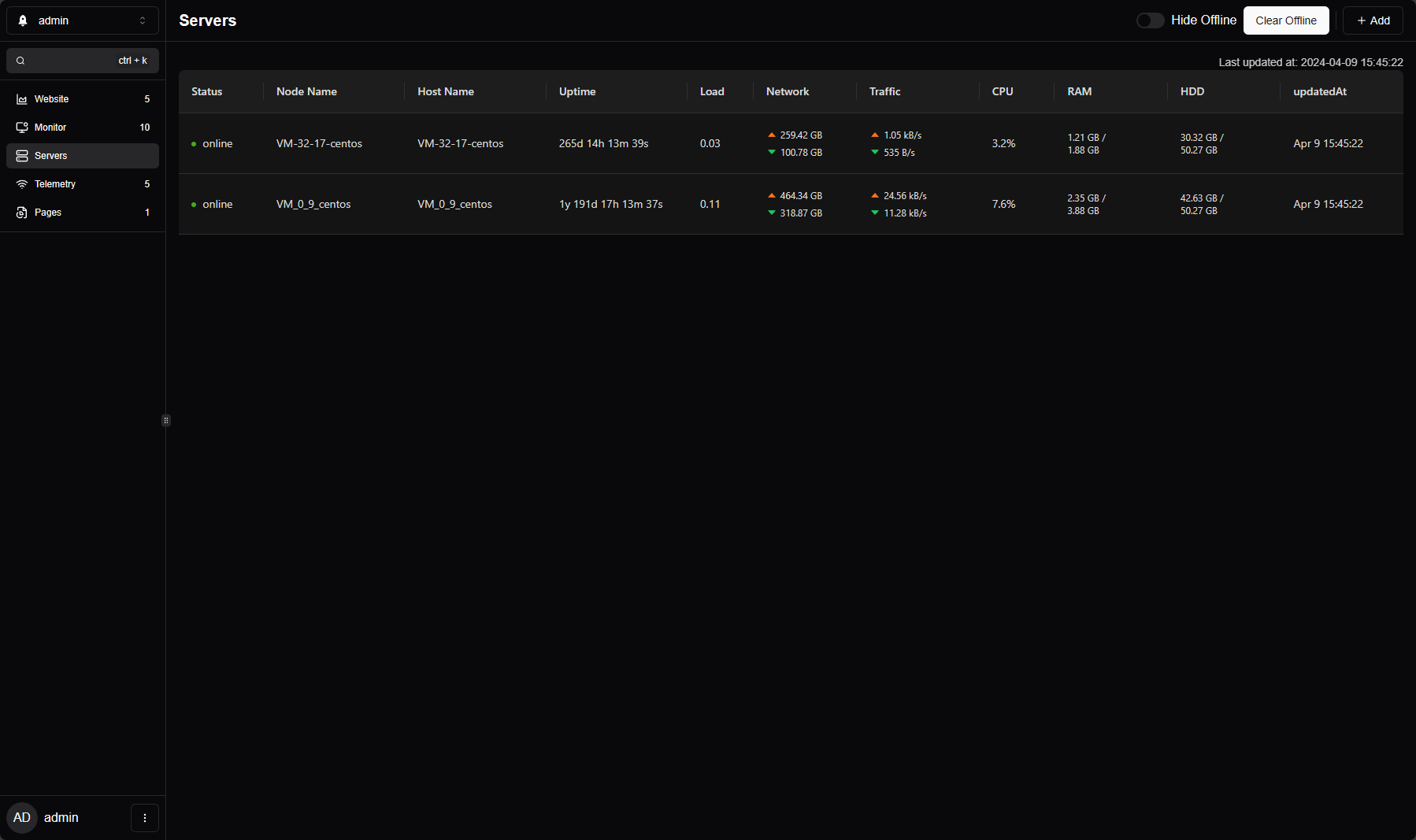Click the Add server button
The image size is (1416, 840).
(1373, 20)
